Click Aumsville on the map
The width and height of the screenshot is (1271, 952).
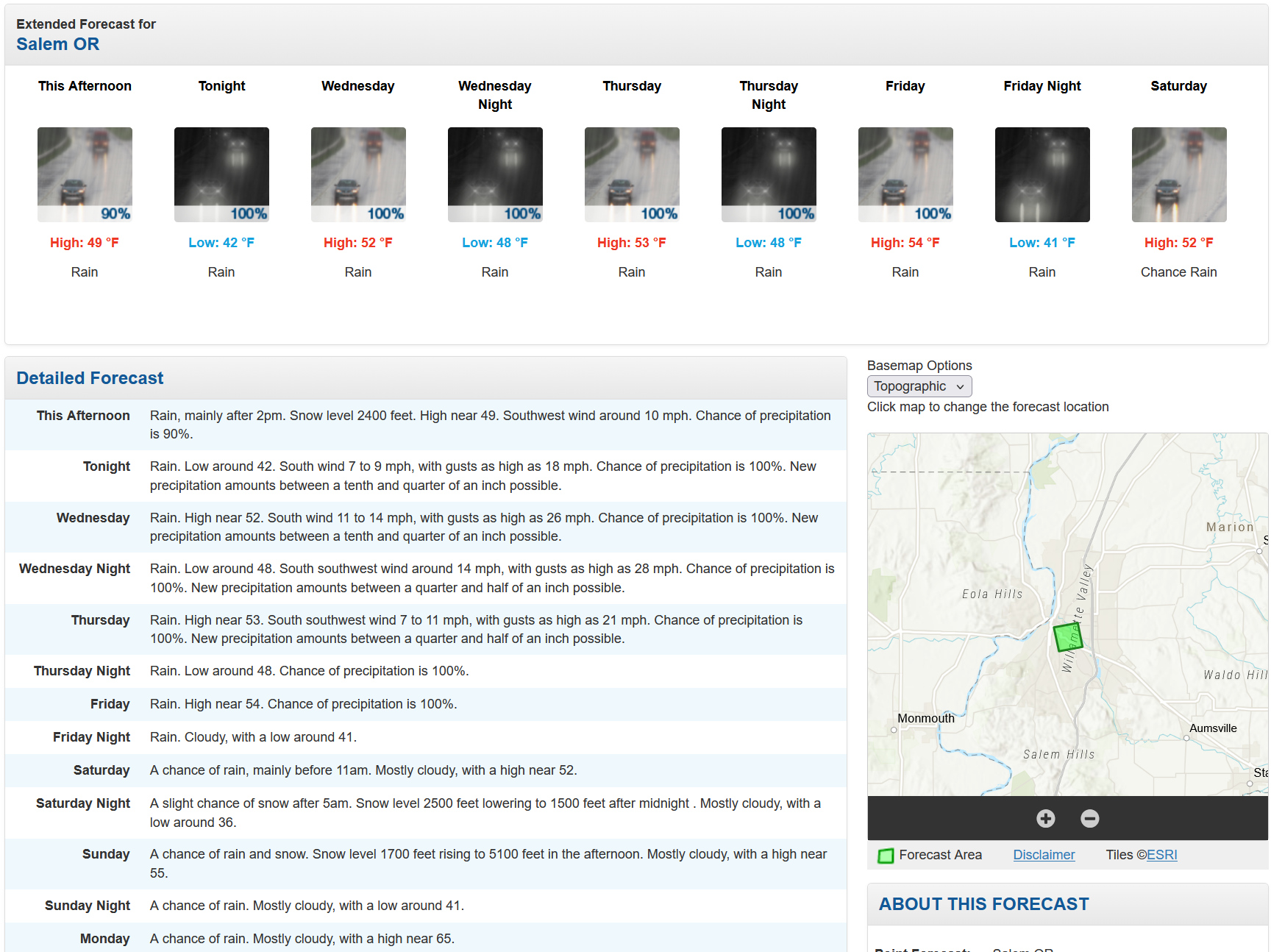(x=1212, y=728)
